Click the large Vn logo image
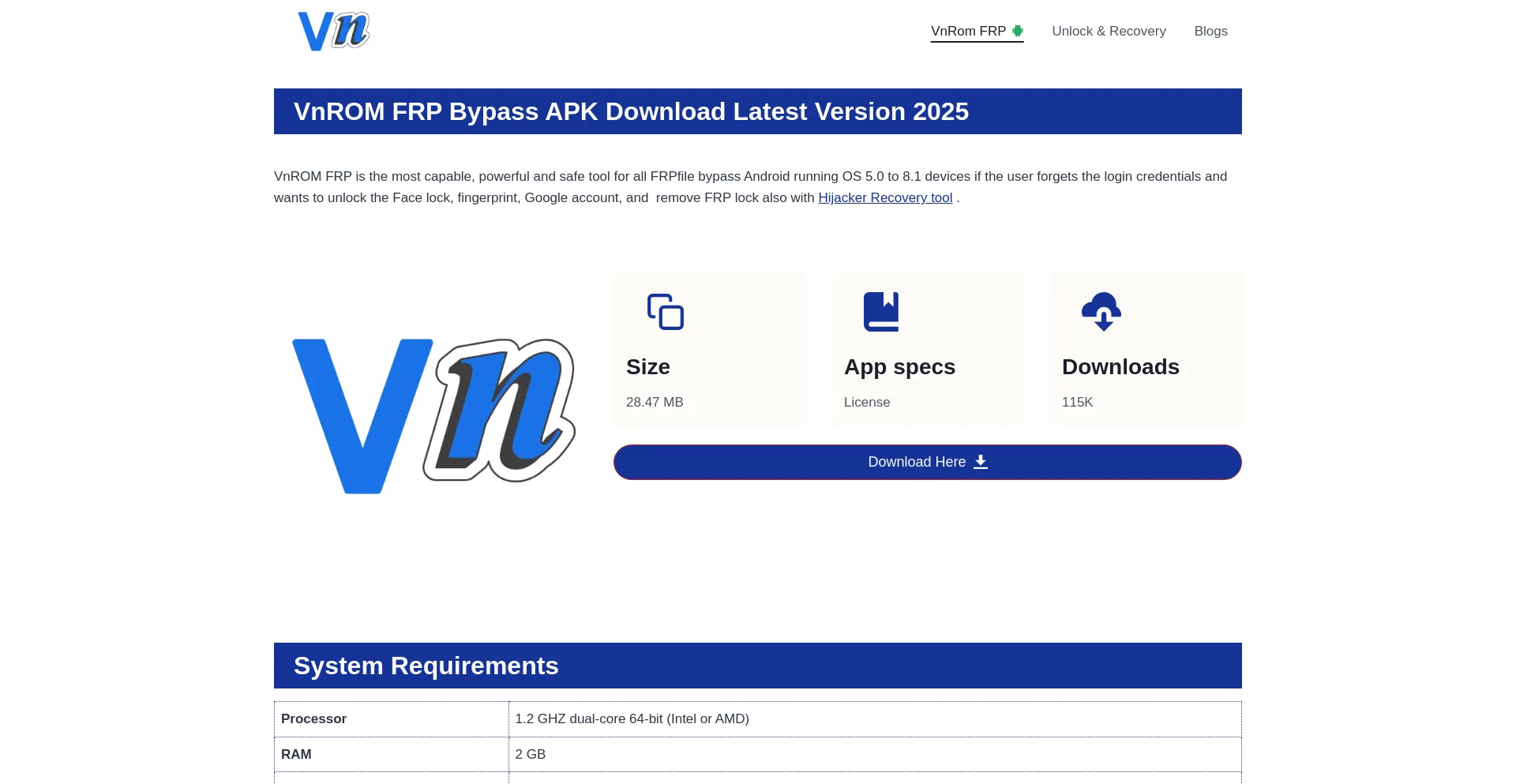 tap(433, 416)
